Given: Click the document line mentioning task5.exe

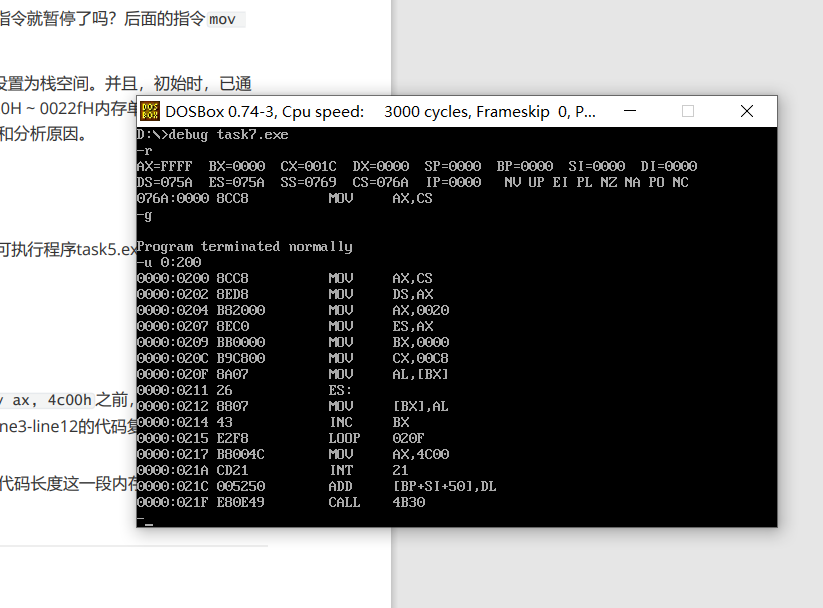Looking at the screenshot, I should [68, 249].
